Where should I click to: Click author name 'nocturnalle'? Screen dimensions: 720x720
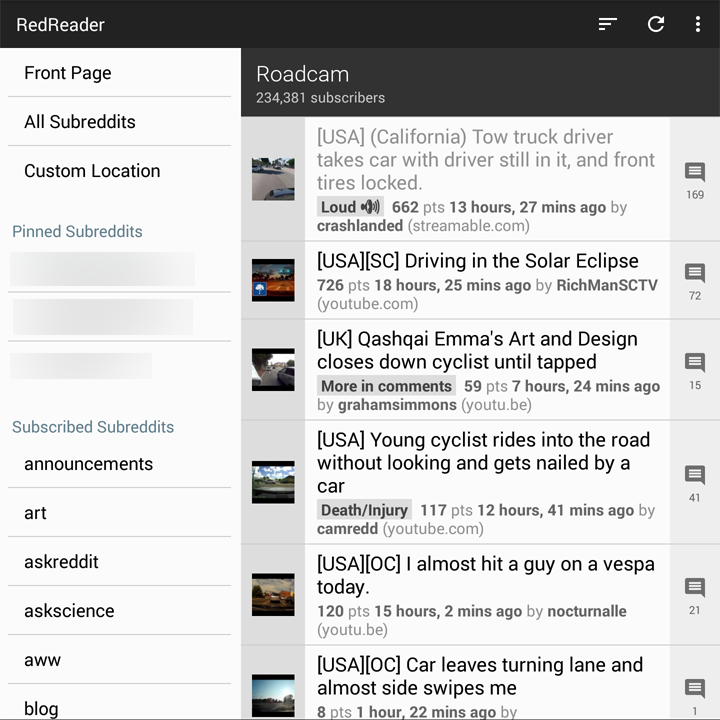[587, 611]
